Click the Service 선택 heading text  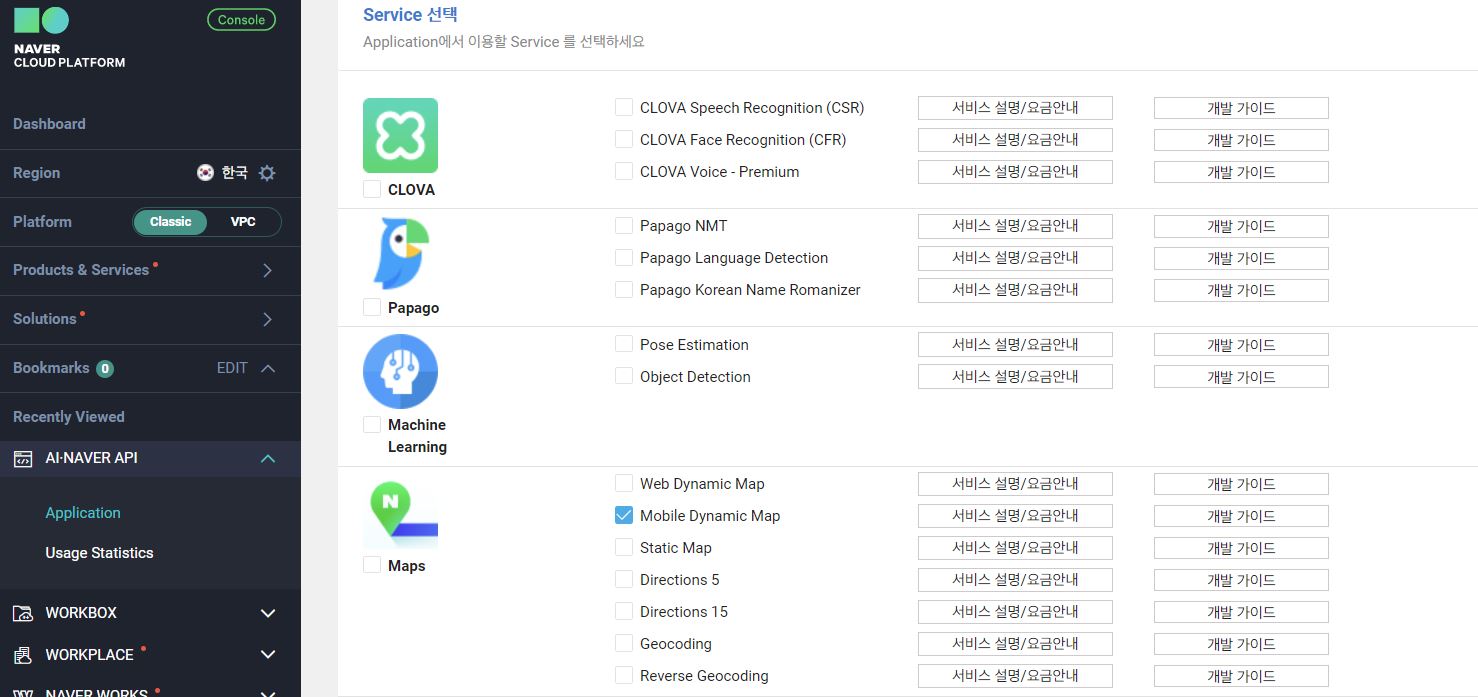410,15
